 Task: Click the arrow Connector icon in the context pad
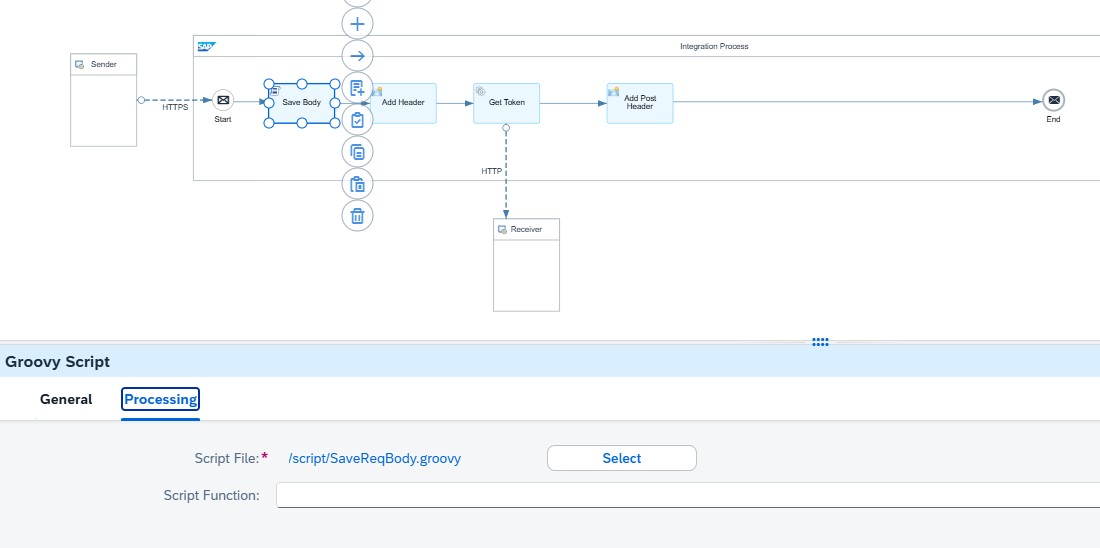[x=358, y=55]
